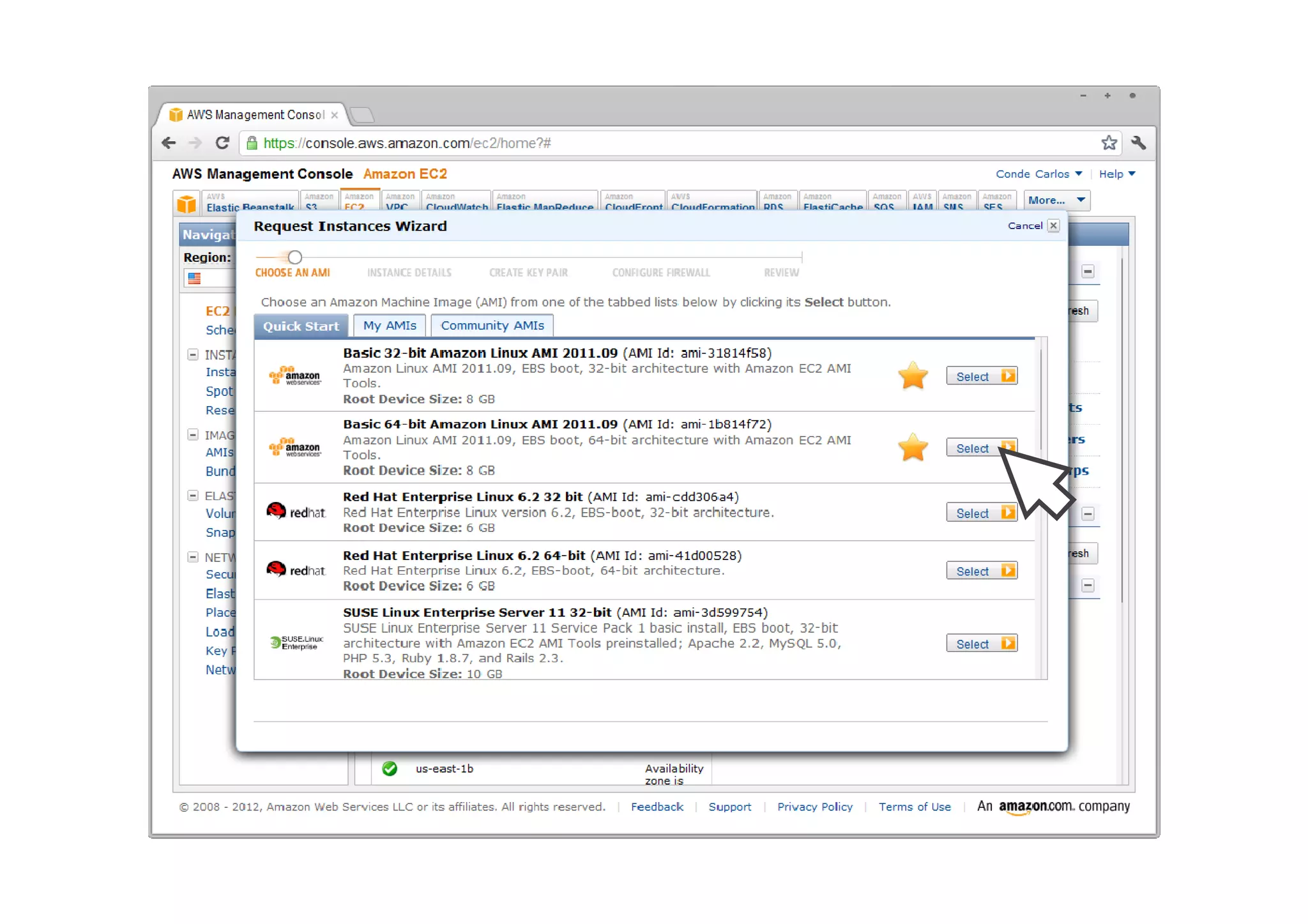Image resolution: width=1308 pixels, height=924 pixels.
Task: Select Red Hat Enterprise Linux 6.2 64-bit AMI
Action: (982, 571)
